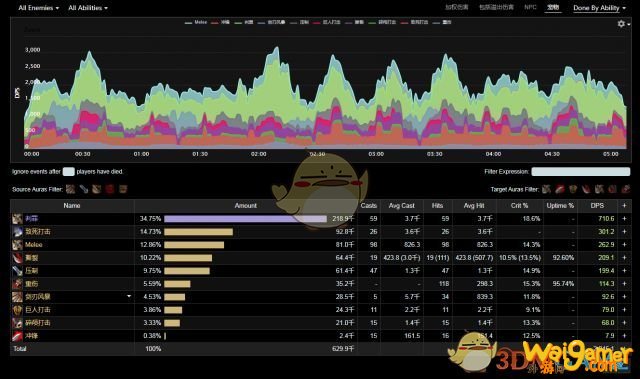Expand the 剑刃风暴 row dropdown arrow
The width and height of the screenshot is (640, 379).
click(129, 296)
